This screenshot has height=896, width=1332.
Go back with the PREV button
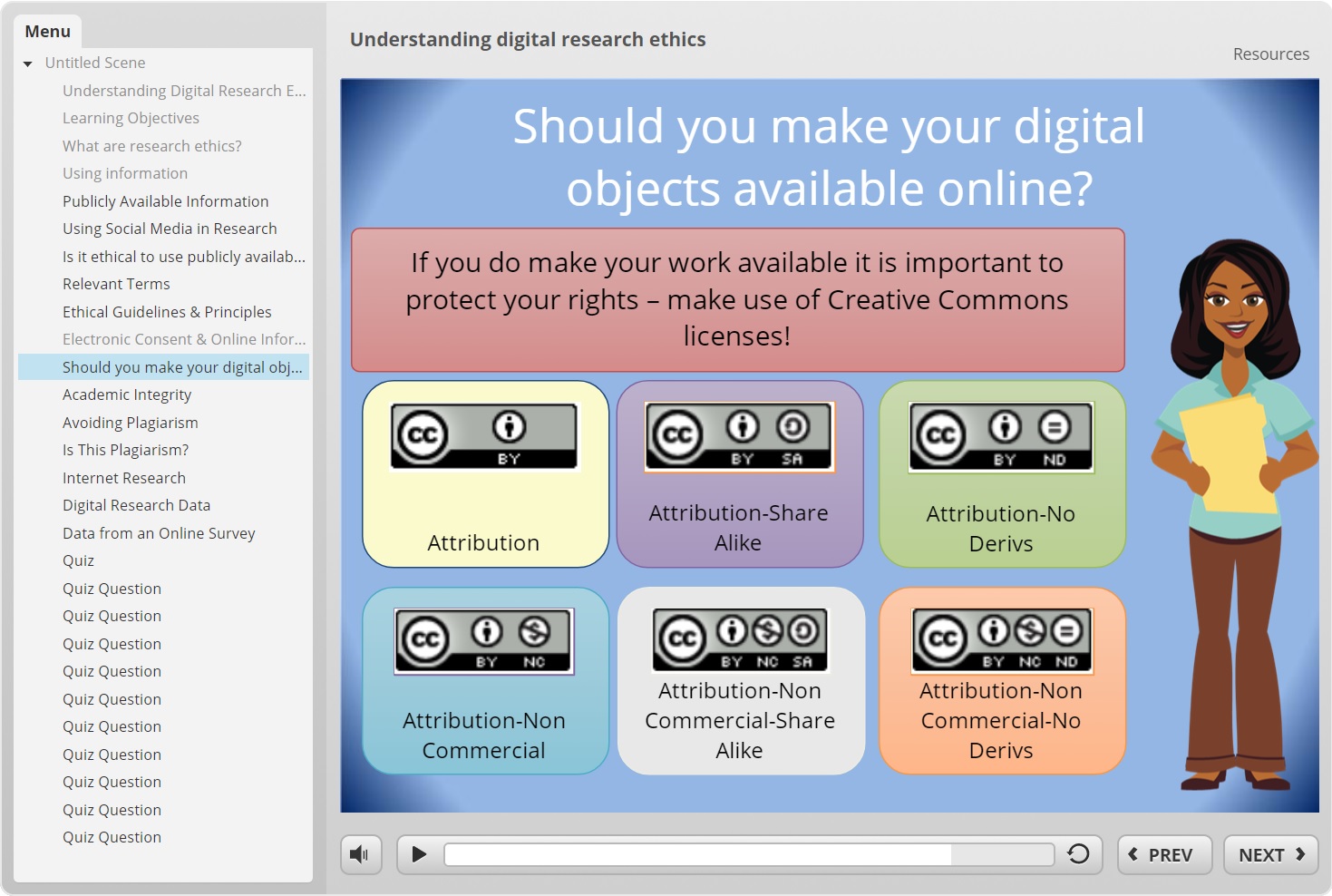pos(1164,854)
